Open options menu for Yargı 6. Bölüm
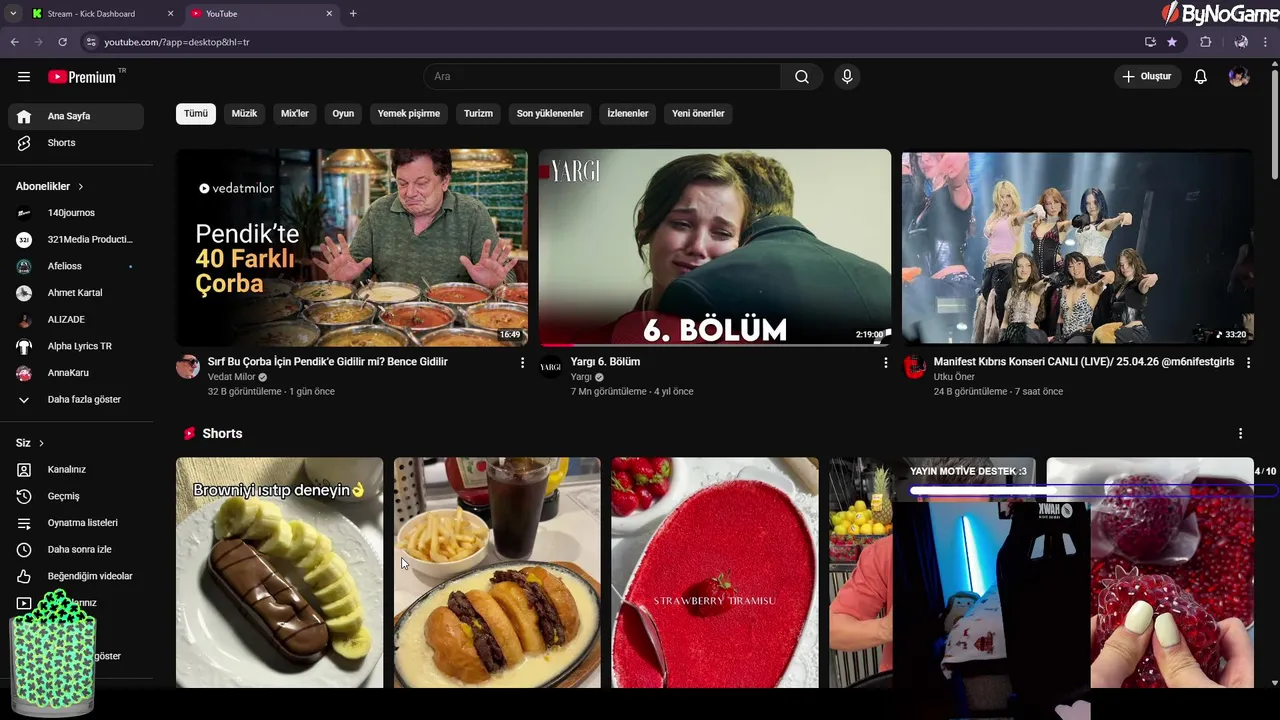This screenshot has width=1280, height=720. tap(885, 363)
